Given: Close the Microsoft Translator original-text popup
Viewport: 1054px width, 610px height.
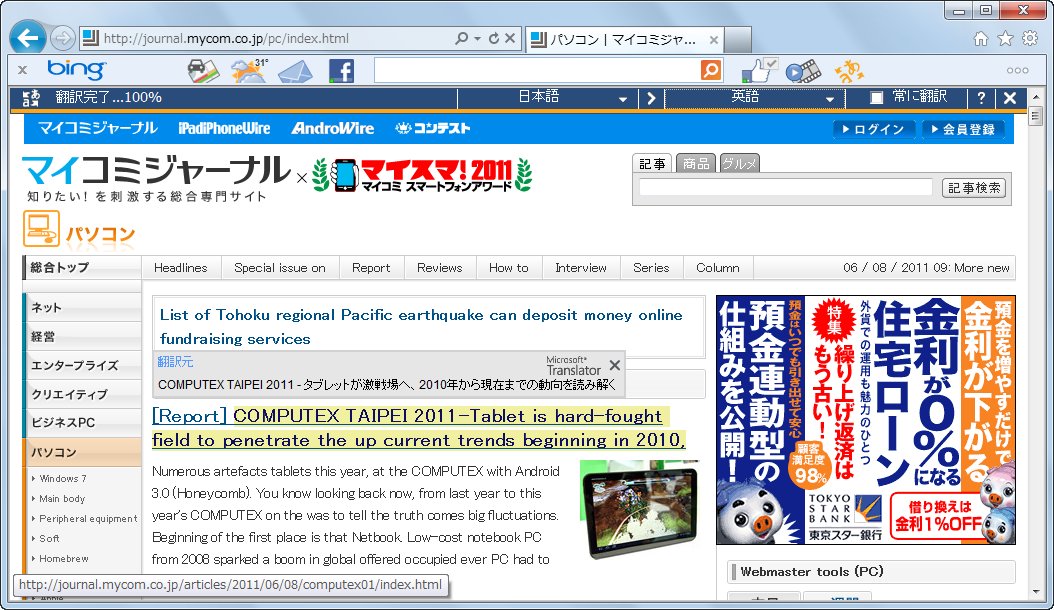Looking at the screenshot, I should (614, 365).
